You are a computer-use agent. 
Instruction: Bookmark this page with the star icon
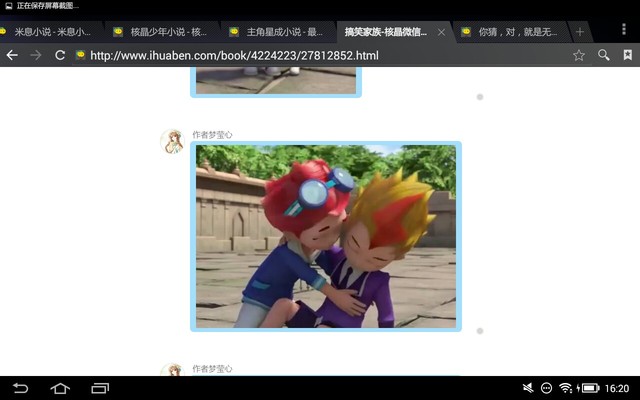(579, 55)
